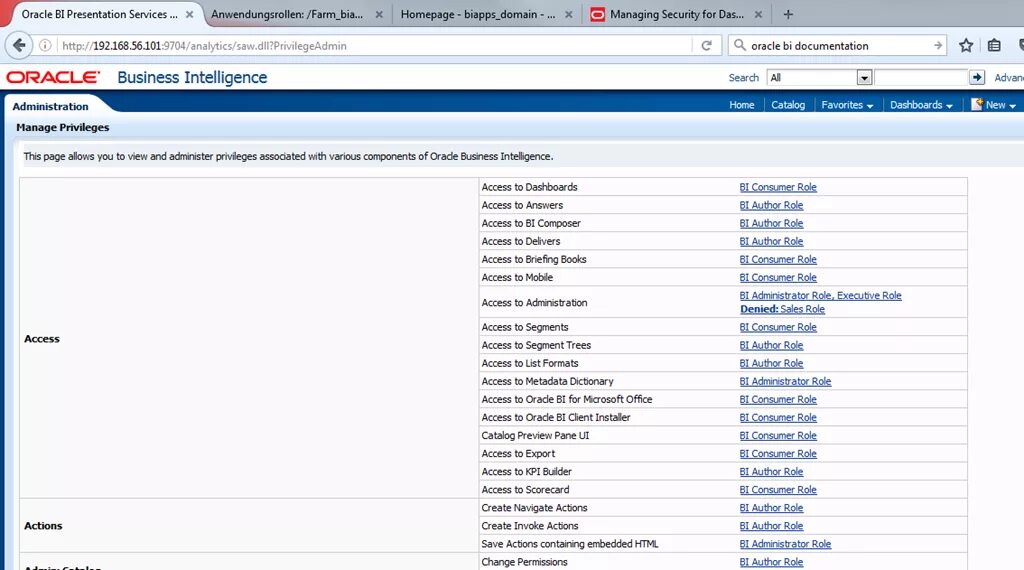Open BI Author Role for Access to Answers
The image size is (1024, 570).
point(771,206)
